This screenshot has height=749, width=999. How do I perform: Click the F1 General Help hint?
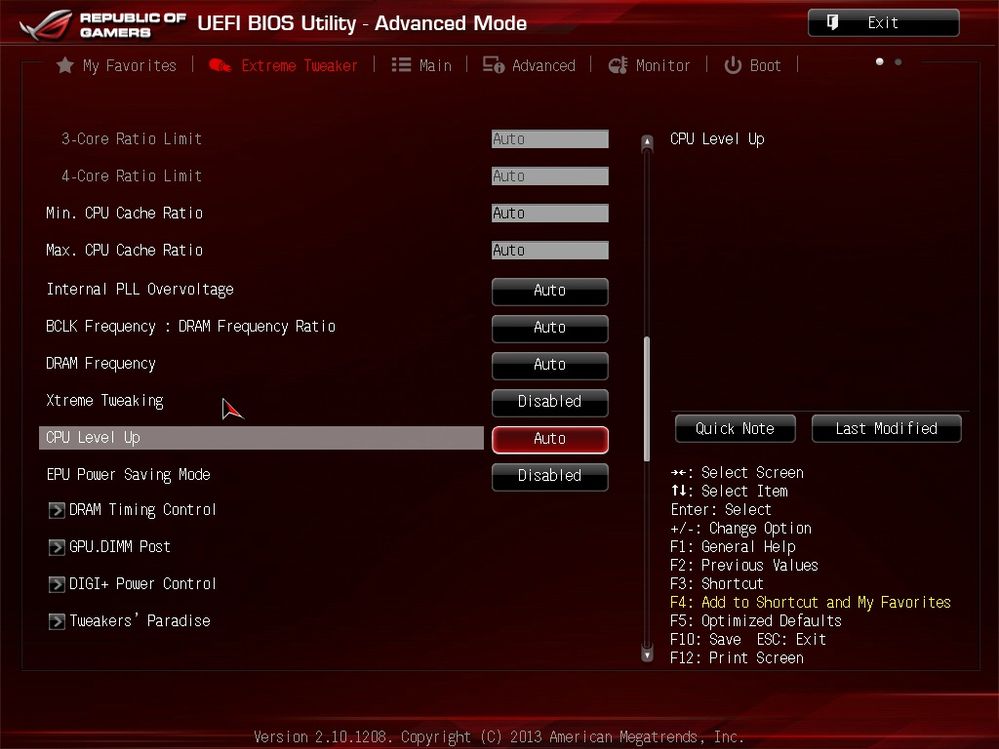tap(733, 547)
